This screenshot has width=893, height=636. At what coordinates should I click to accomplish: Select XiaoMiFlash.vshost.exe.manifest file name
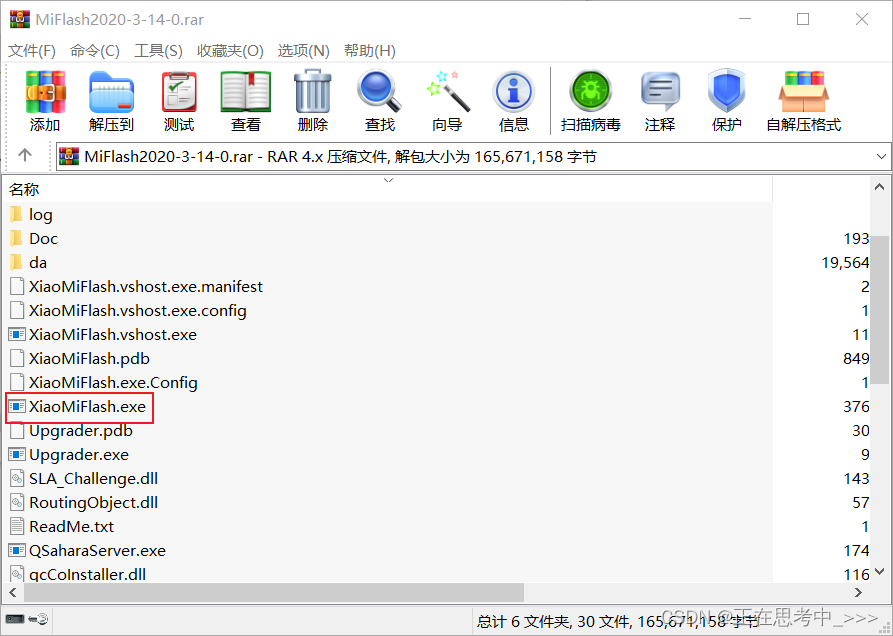[x=146, y=286]
